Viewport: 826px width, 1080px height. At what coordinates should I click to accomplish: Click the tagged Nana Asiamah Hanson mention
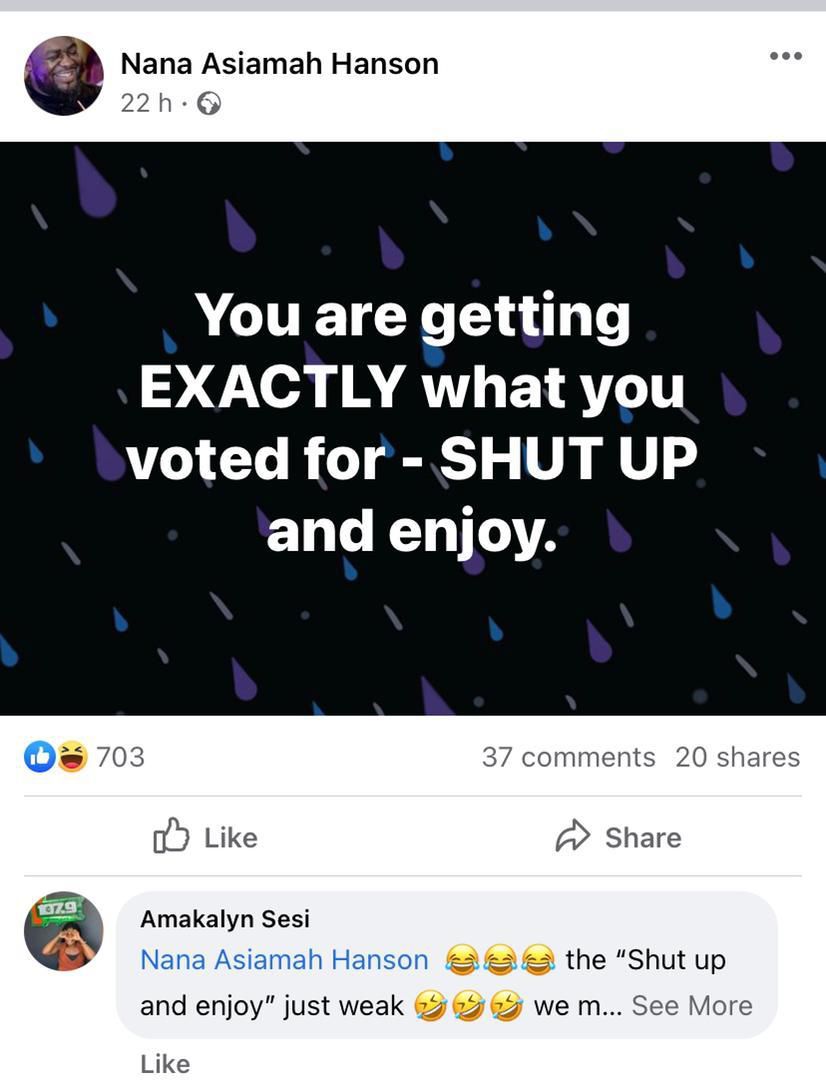click(284, 960)
